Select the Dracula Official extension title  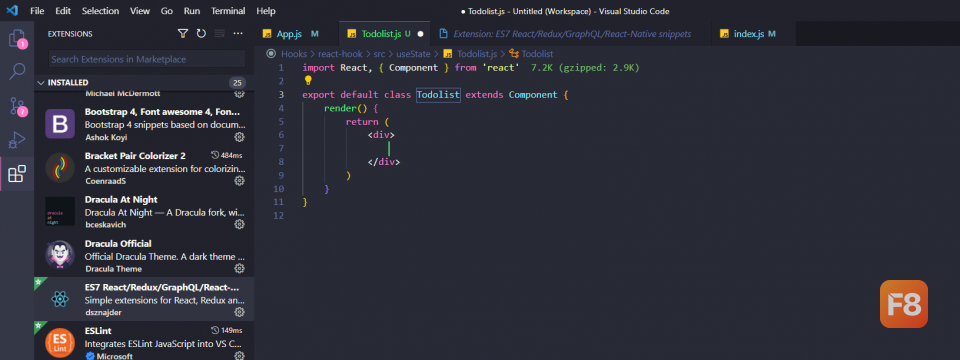pyautogui.click(x=118, y=244)
